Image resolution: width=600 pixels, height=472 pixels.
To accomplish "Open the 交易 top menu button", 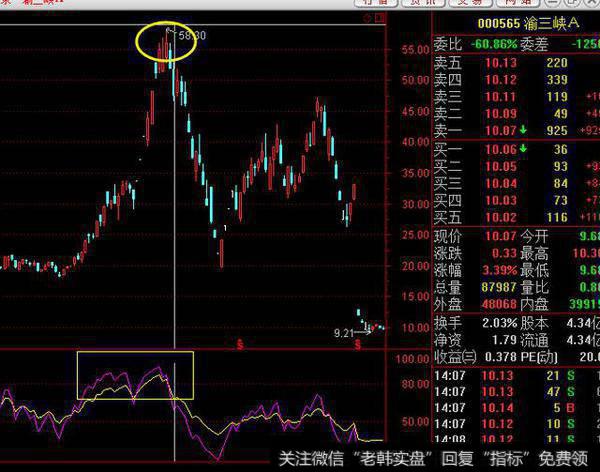I will [x=471, y=3].
